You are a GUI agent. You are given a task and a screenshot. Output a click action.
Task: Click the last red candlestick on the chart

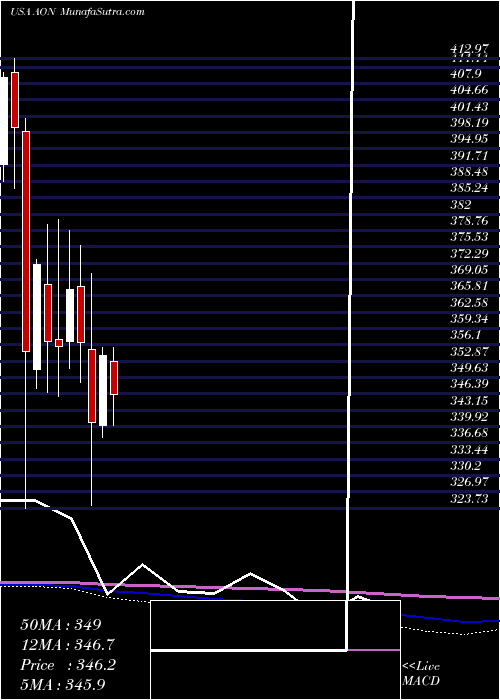click(x=114, y=378)
